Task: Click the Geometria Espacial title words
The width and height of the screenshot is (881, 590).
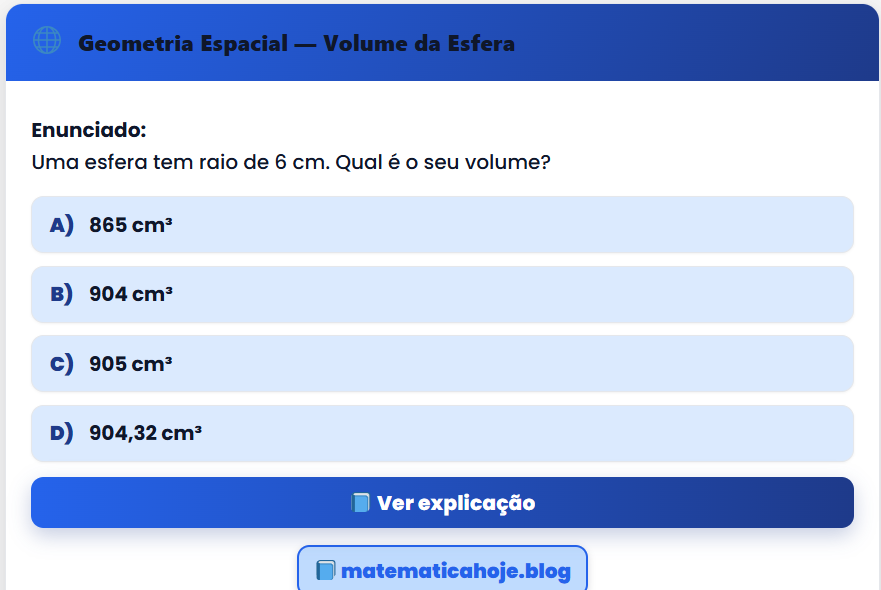Action: pos(181,44)
